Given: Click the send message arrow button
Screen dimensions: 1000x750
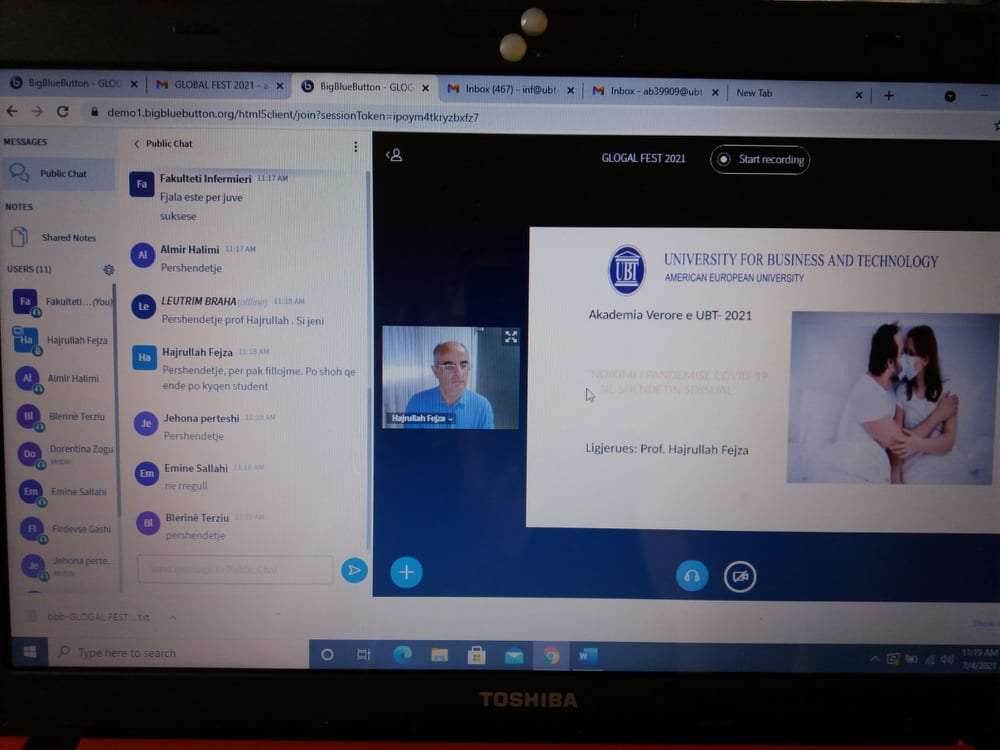Looking at the screenshot, I should coord(353,570).
